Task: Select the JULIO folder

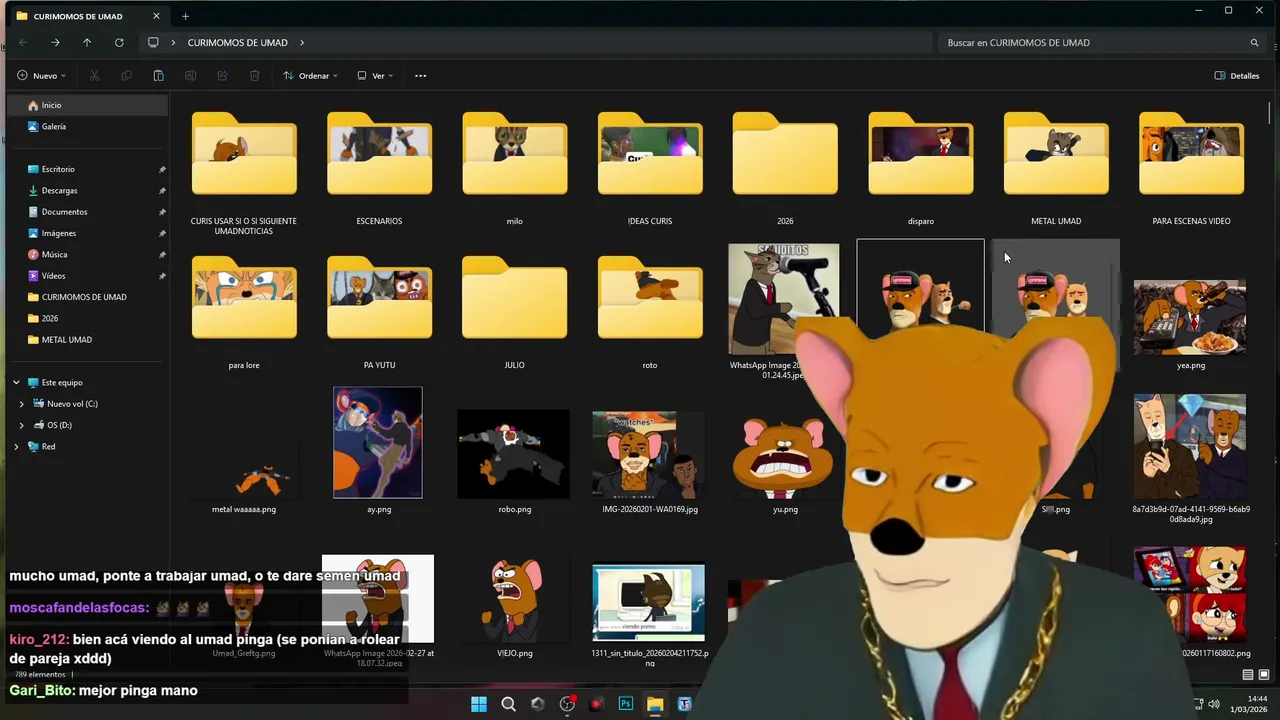Action: pos(514,312)
